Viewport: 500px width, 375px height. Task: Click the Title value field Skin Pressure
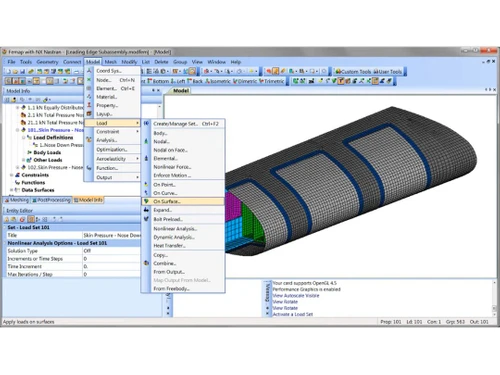111,235
